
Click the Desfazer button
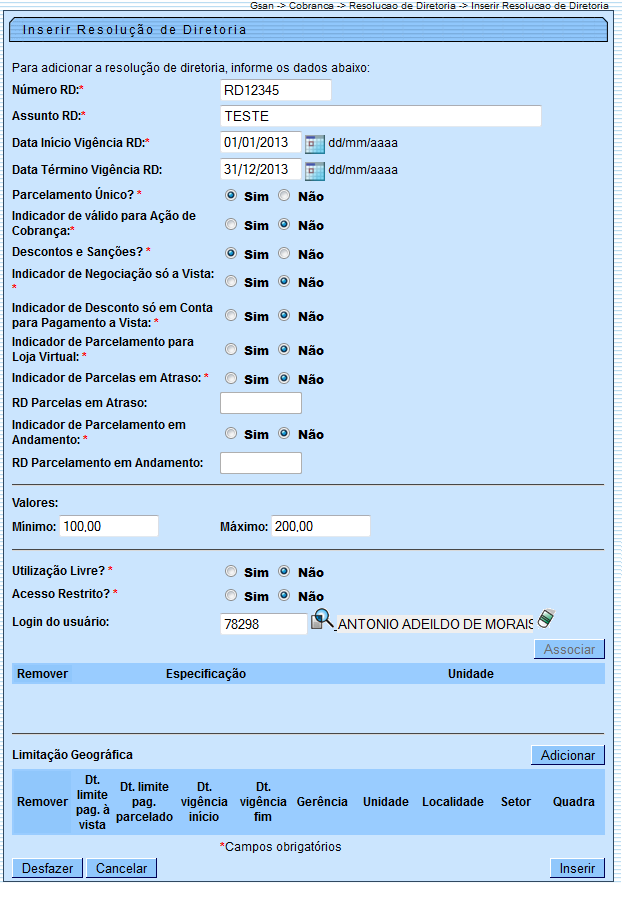click(x=48, y=868)
